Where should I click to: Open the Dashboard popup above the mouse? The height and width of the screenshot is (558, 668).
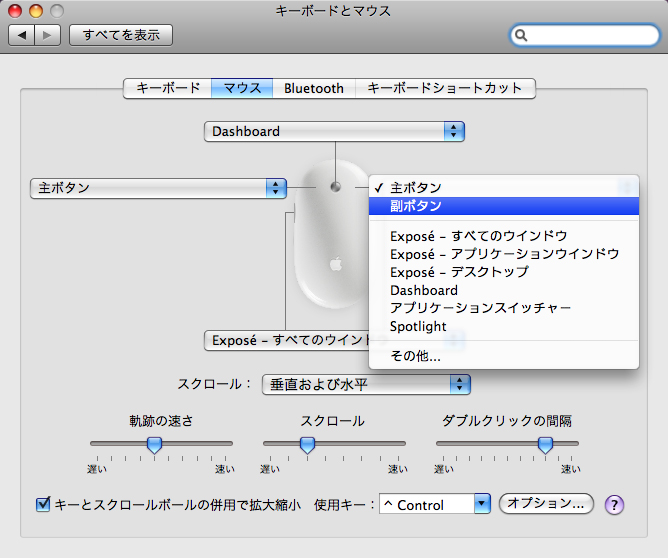[x=334, y=131]
